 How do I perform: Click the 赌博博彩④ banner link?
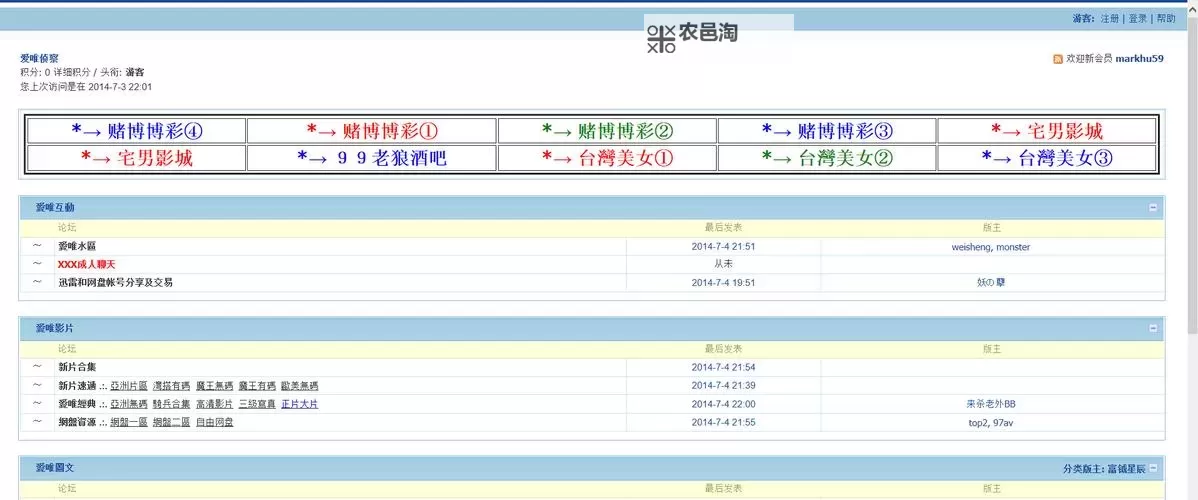coord(138,131)
